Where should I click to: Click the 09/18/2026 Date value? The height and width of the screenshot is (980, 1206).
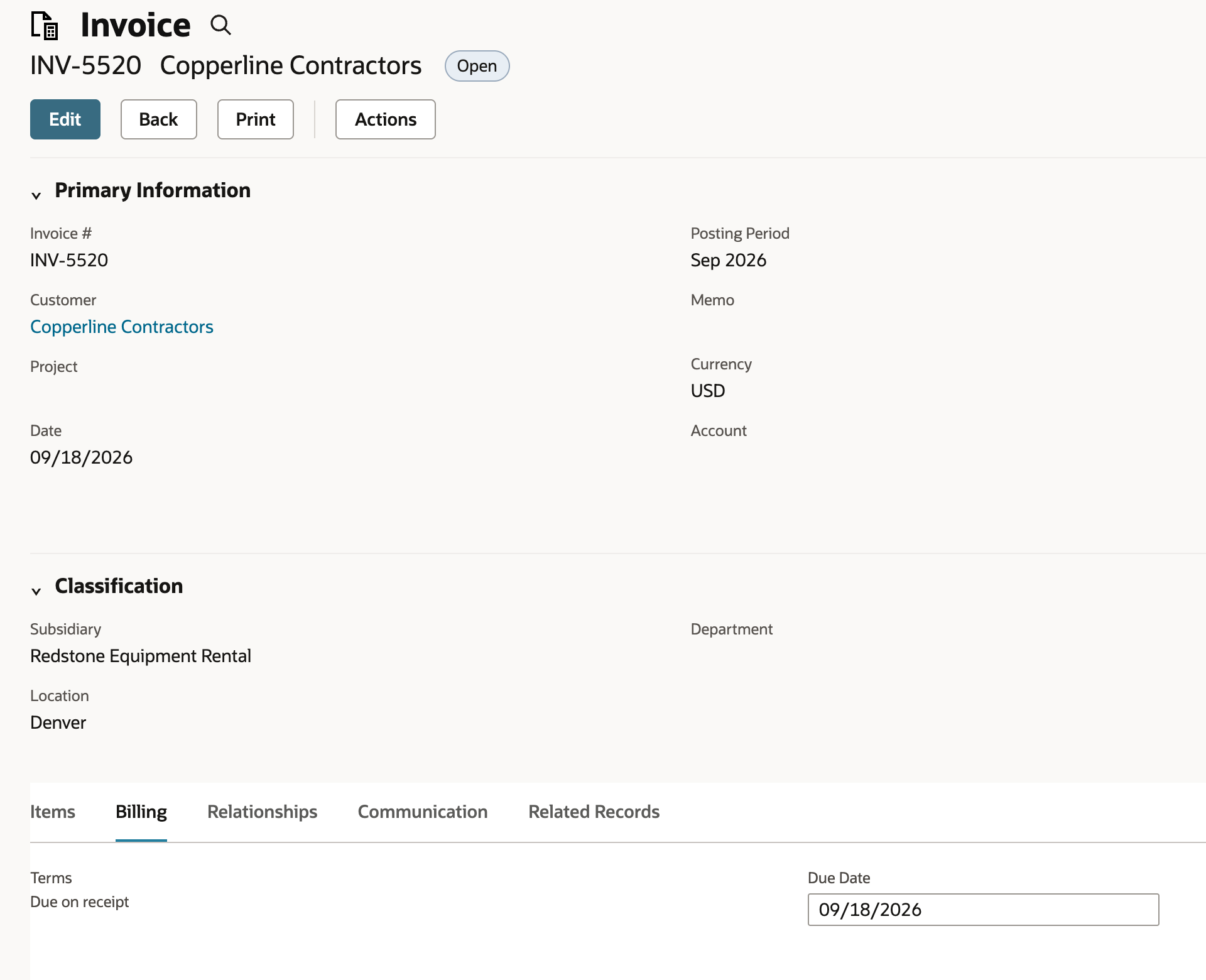tap(82, 457)
